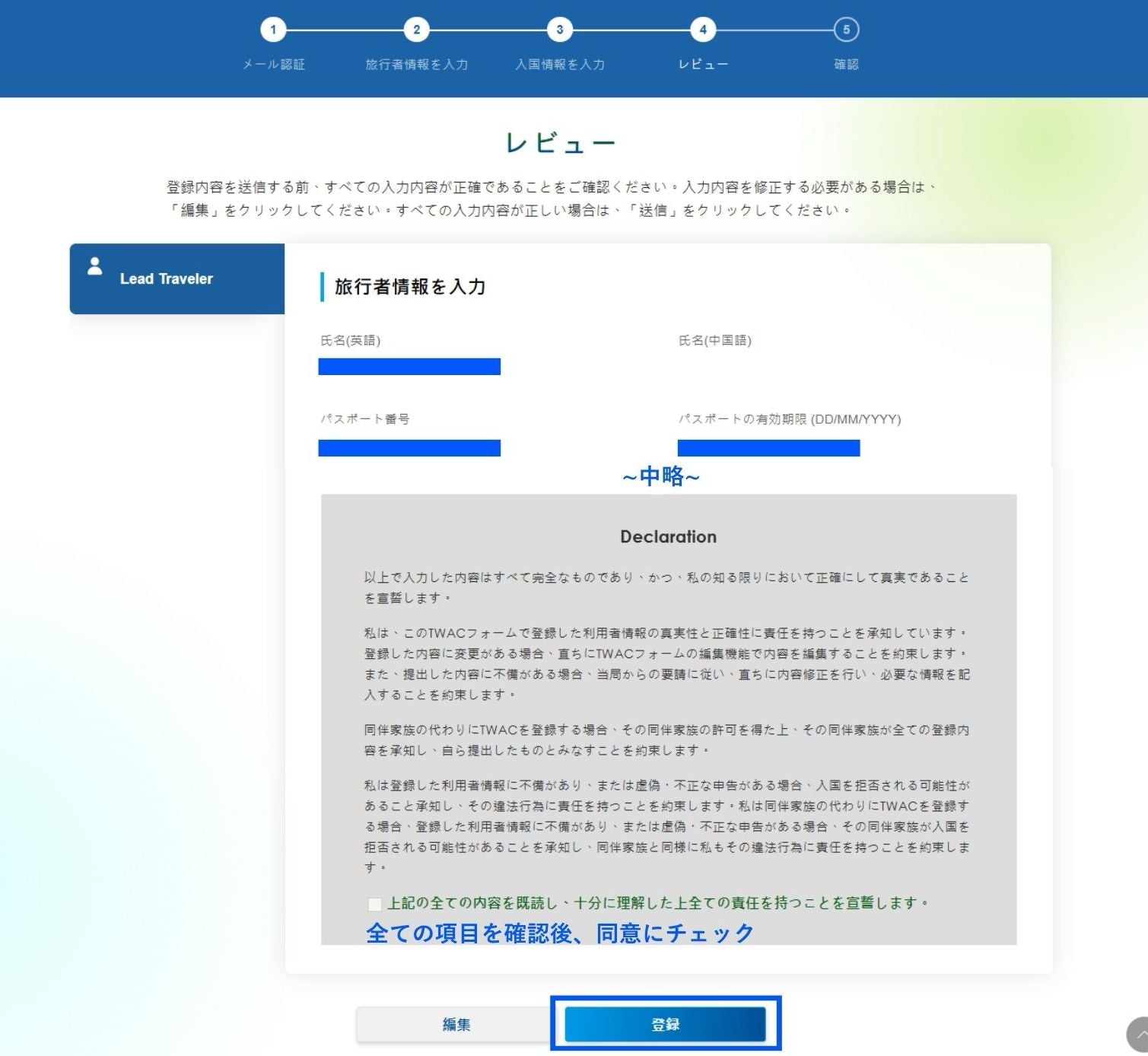The image size is (1148, 1056).
Task: Open the メール認証 step label
Action: point(273,65)
